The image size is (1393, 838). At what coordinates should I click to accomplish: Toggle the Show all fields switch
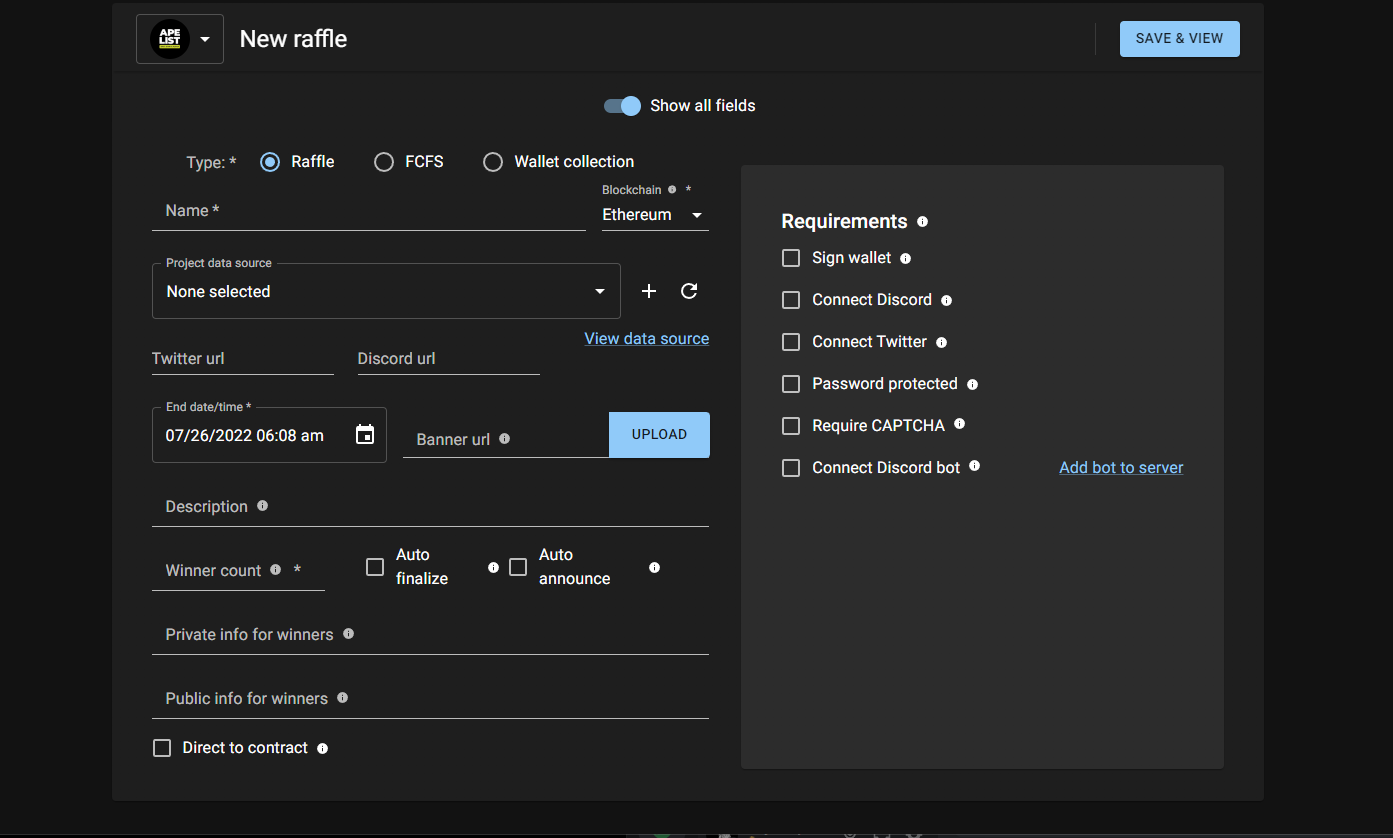click(622, 106)
